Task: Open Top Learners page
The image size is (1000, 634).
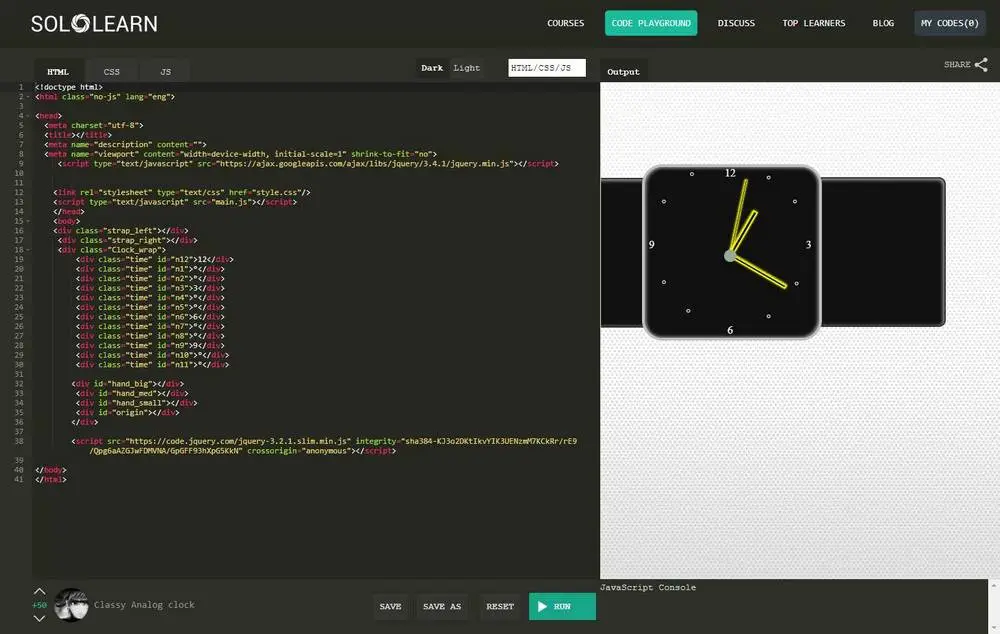Action: pyautogui.click(x=814, y=23)
